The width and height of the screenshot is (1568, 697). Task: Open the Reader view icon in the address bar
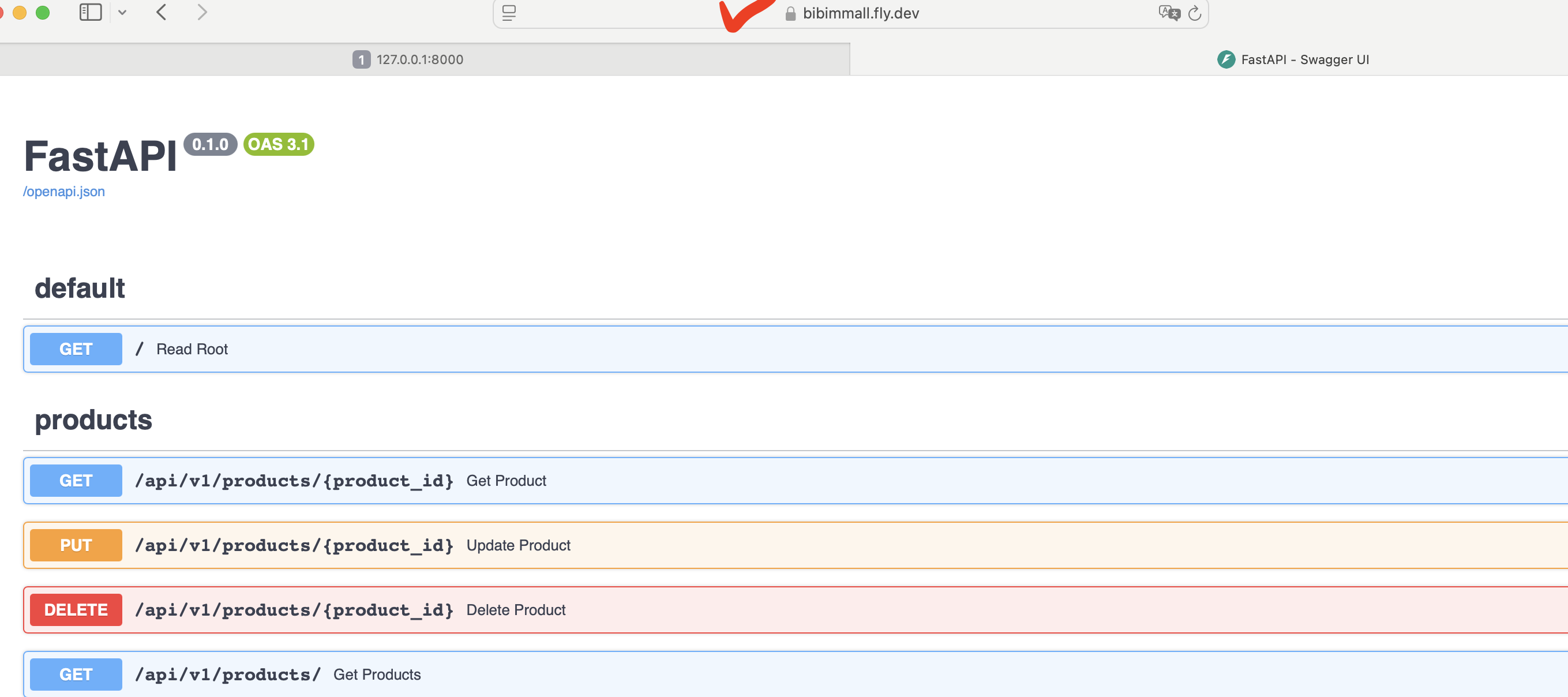click(x=509, y=13)
